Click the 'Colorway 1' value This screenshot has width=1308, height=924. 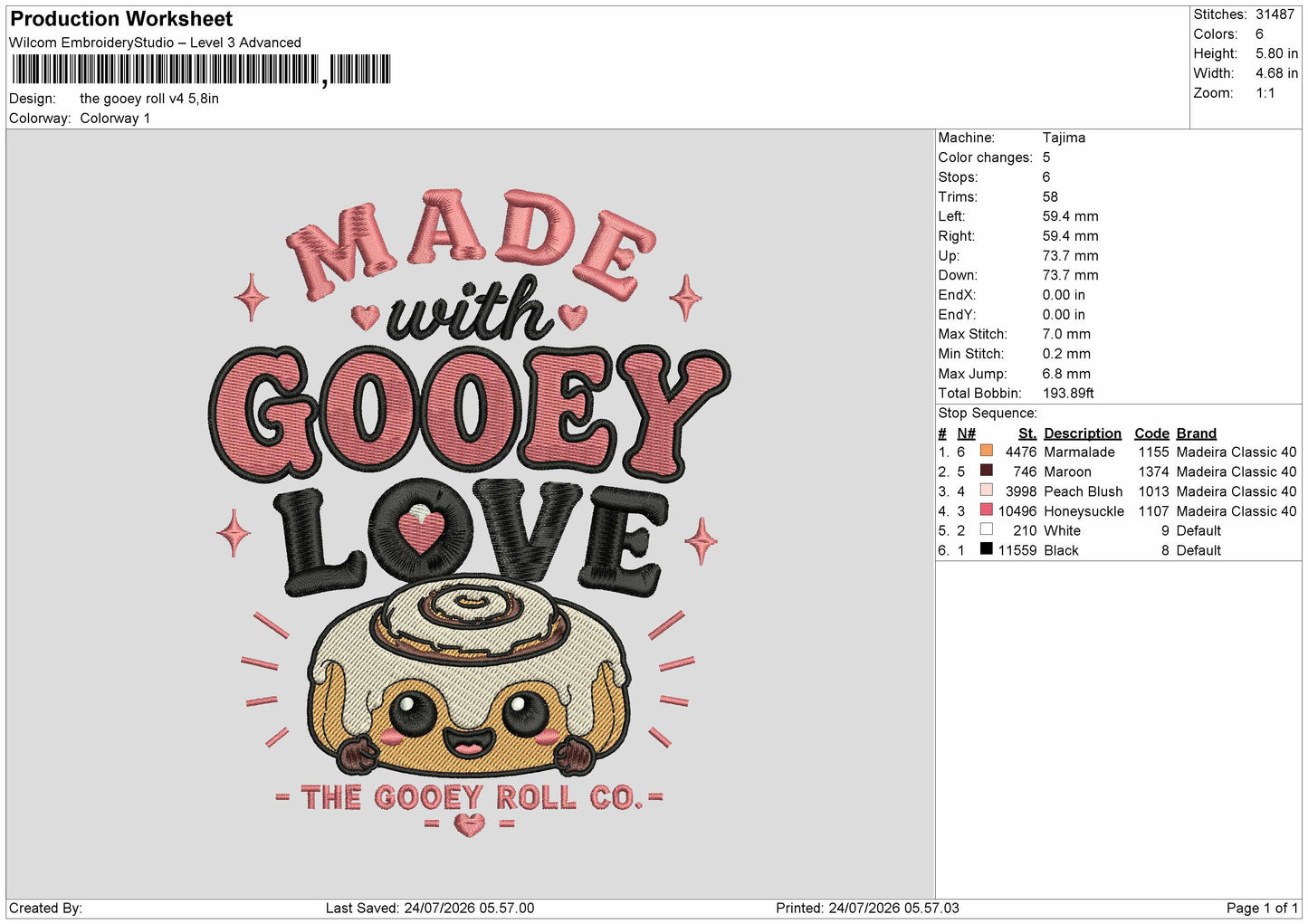pyautogui.click(x=115, y=119)
